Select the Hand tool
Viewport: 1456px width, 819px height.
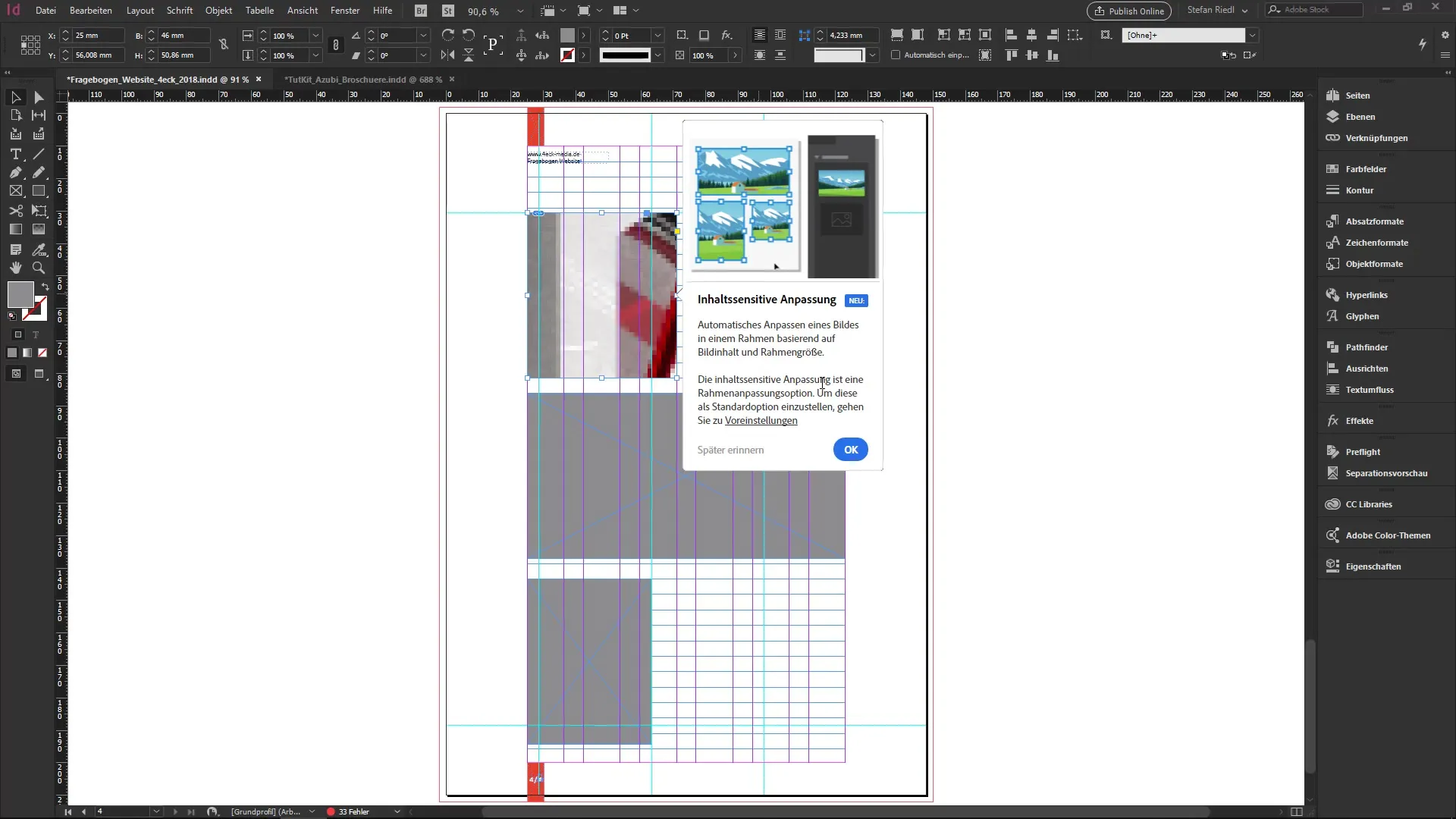point(16,268)
